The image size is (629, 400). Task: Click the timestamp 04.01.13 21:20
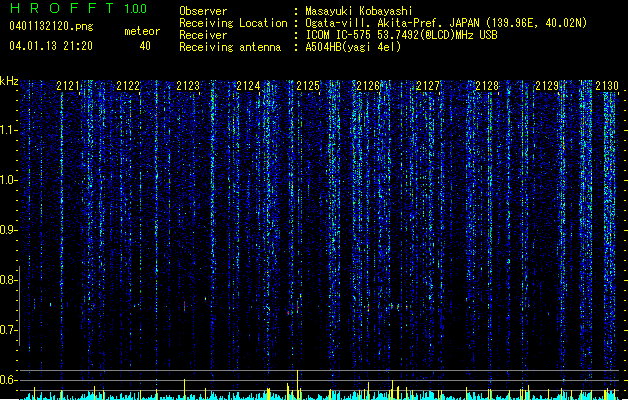point(51,46)
